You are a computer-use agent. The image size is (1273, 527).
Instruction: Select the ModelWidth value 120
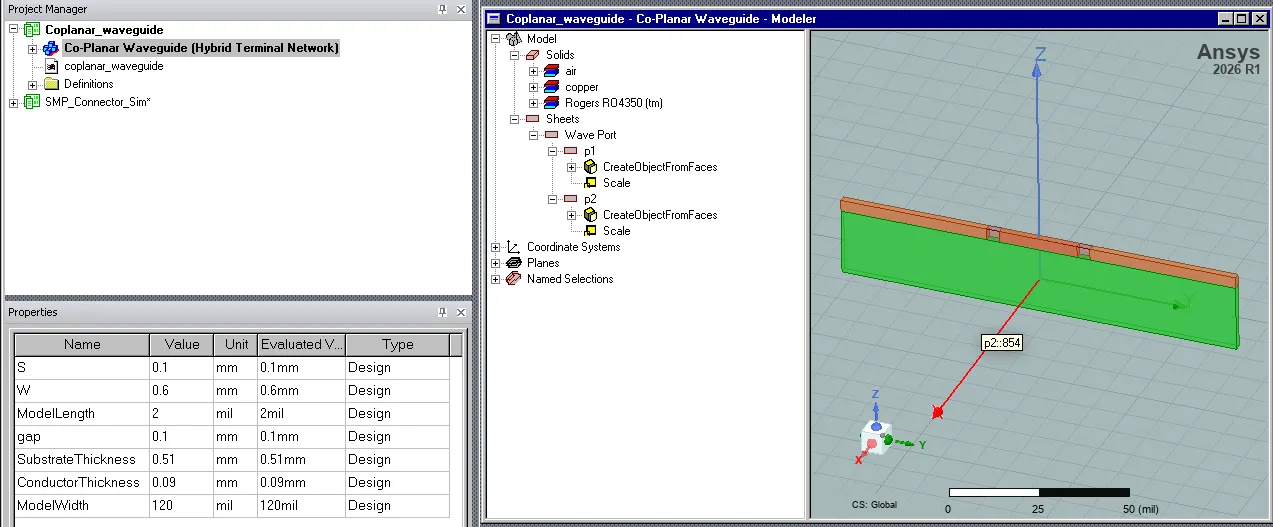pyautogui.click(x=182, y=505)
